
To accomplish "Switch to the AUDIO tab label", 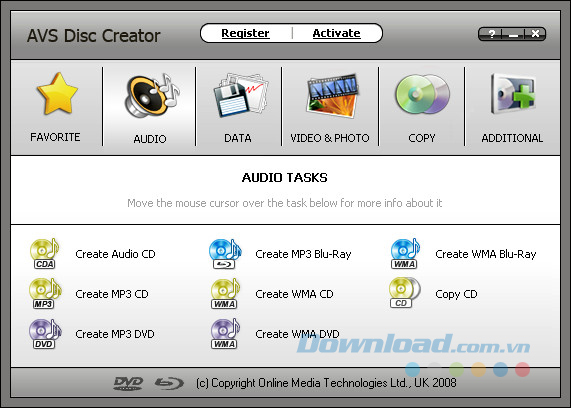I will point(150,139).
